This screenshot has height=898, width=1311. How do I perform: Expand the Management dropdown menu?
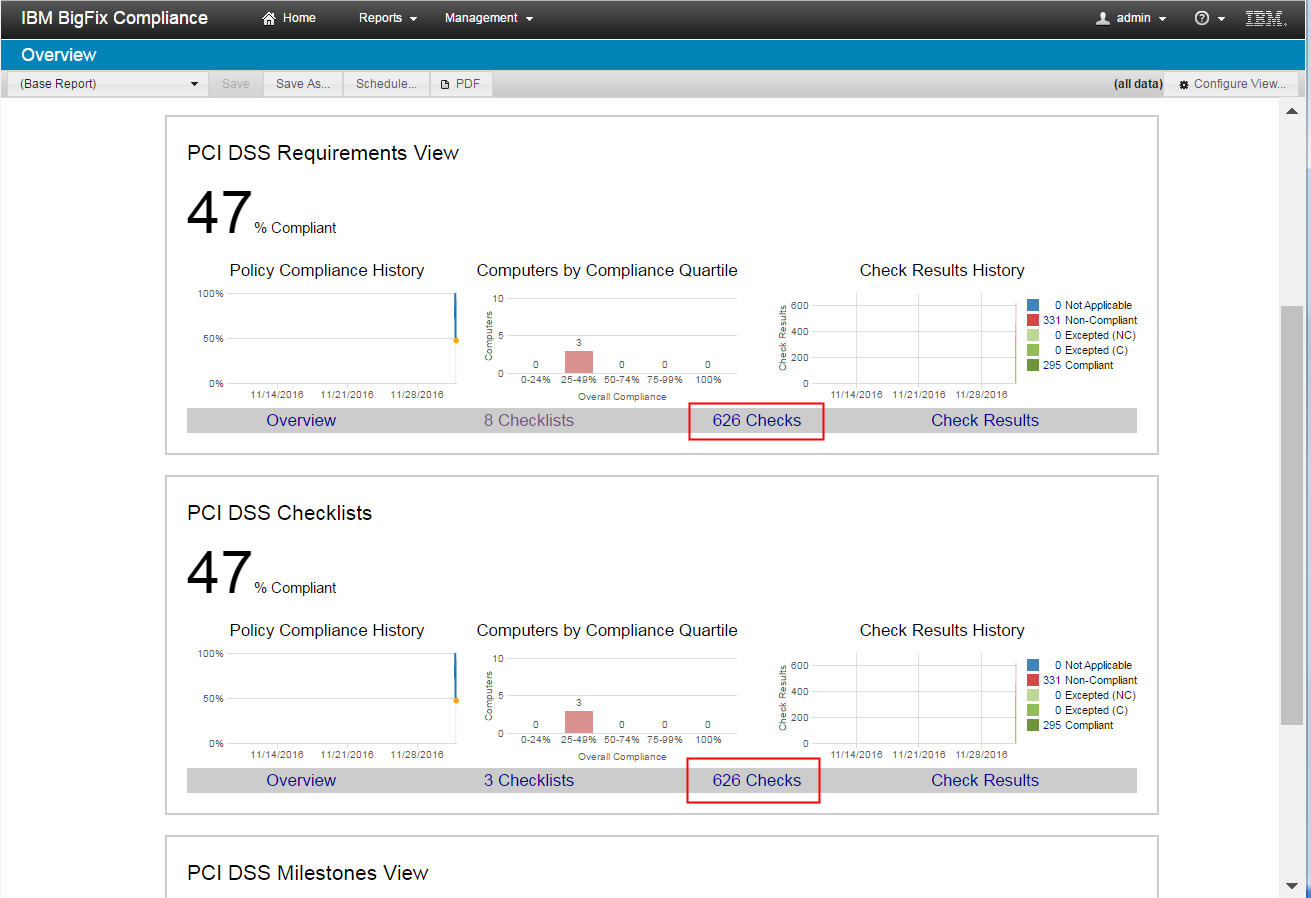(489, 18)
